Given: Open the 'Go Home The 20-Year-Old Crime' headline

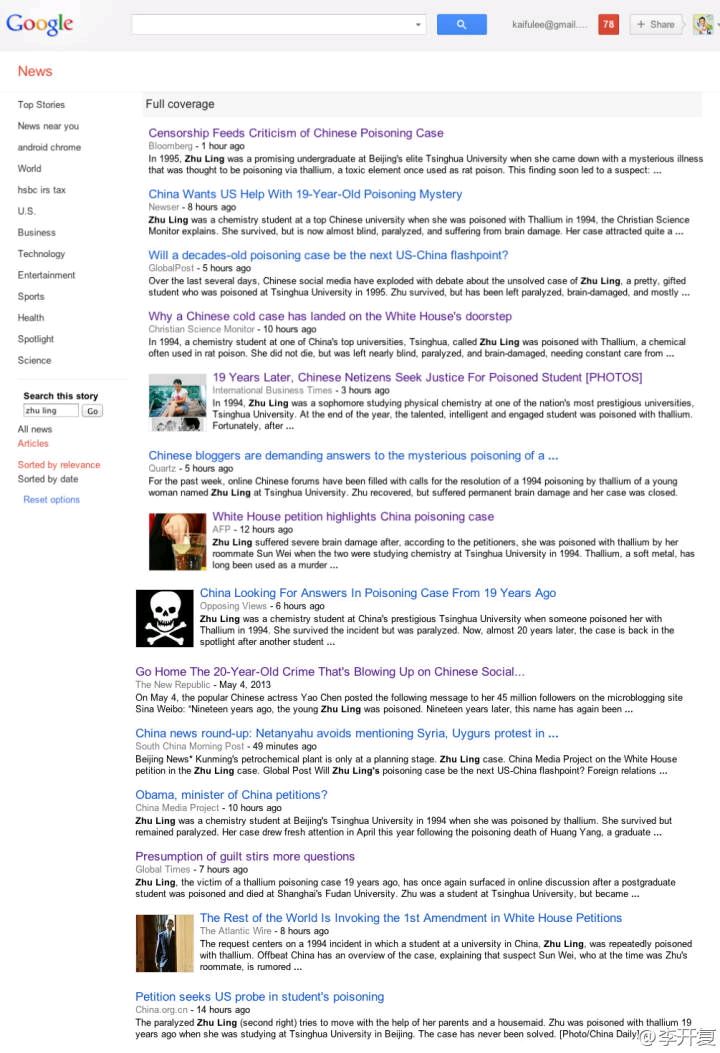Looking at the screenshot, I should [x=330, y=672].
